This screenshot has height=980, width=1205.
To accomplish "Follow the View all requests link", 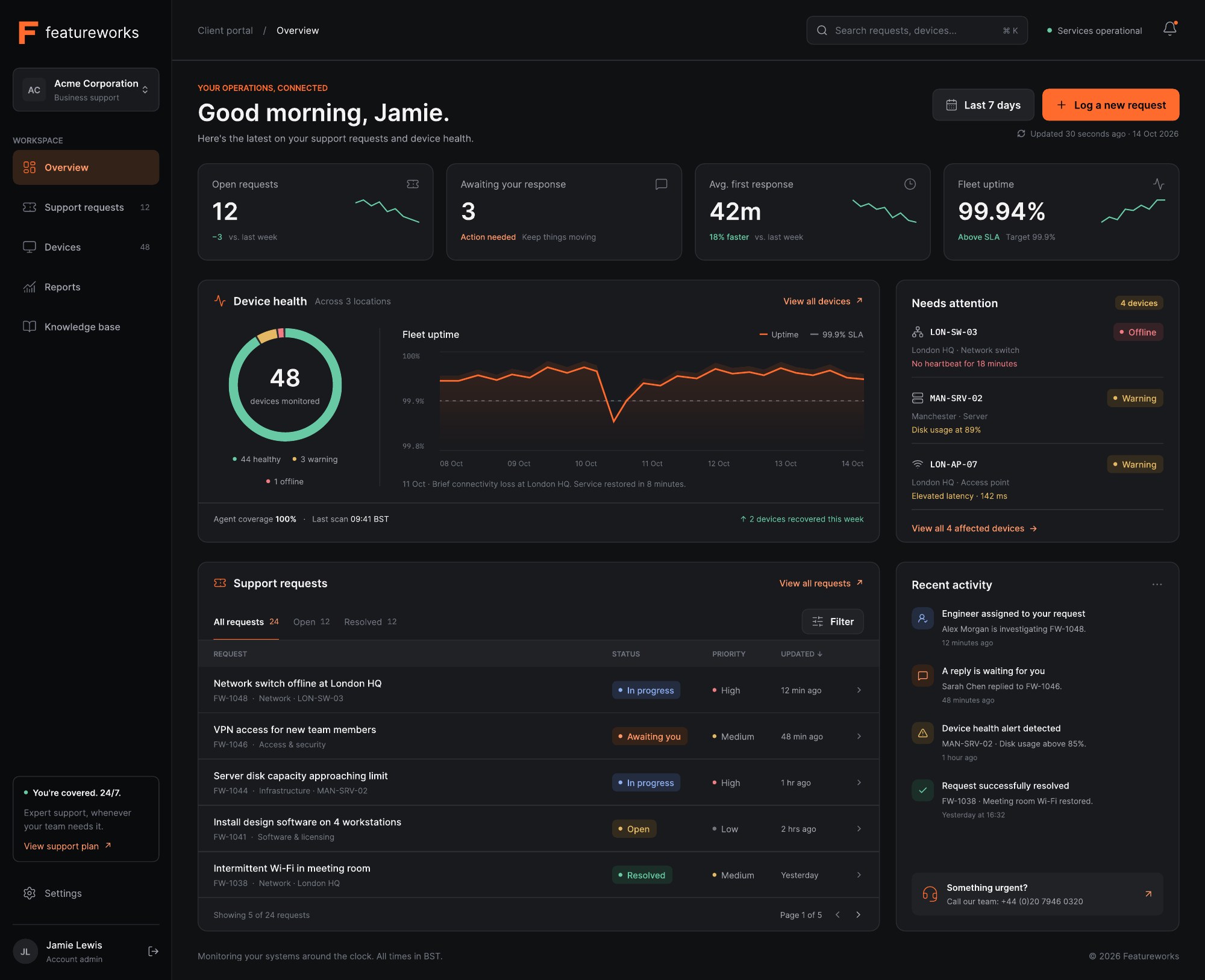I will (821, 583).
